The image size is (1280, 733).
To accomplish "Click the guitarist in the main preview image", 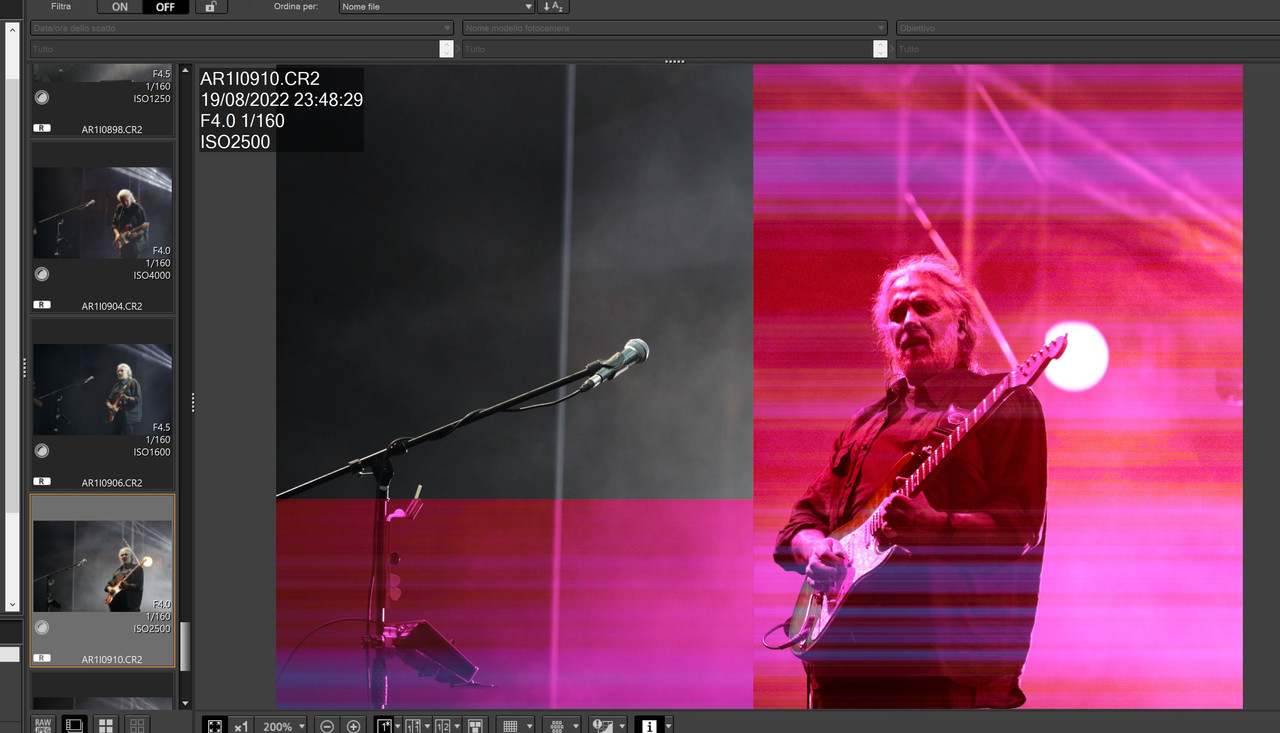I will tap(915, 480).
